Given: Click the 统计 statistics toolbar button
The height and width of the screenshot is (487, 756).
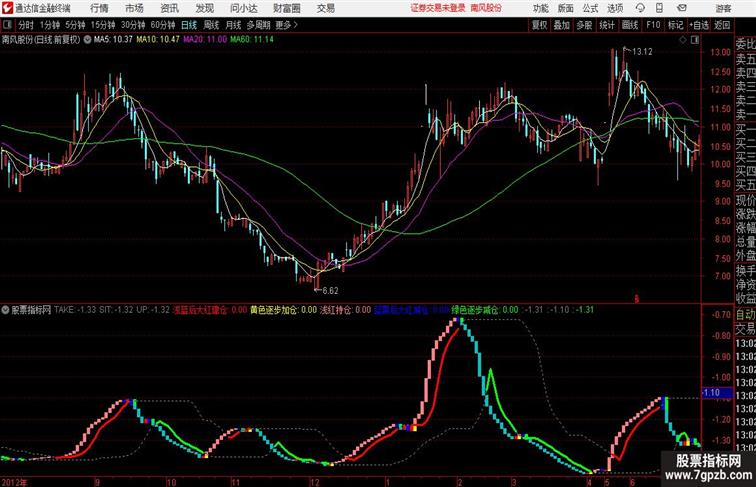Looking at the screenshot, I should [607, 25].
